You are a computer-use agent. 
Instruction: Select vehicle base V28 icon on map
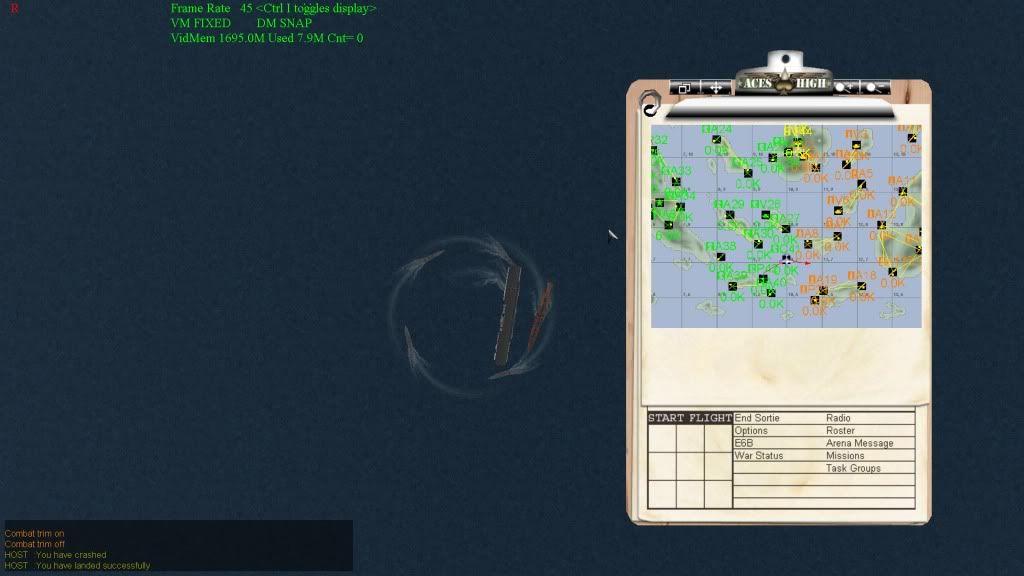pyautogui.click(x=765, y=215)
